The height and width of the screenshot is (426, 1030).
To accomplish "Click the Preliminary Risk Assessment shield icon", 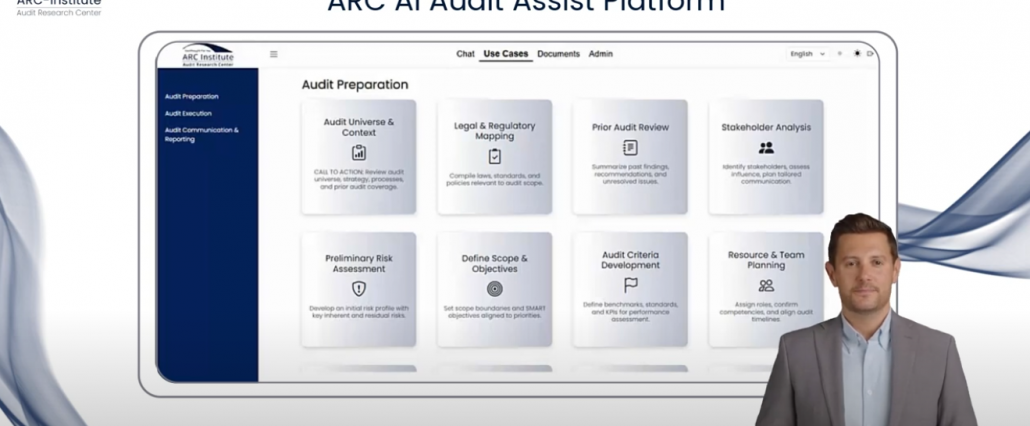I will pos(359,289).
